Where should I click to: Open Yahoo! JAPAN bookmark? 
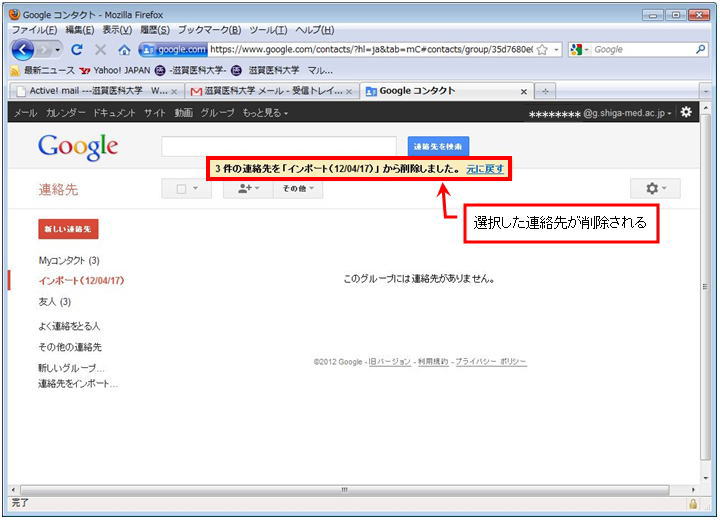(115, 70)
